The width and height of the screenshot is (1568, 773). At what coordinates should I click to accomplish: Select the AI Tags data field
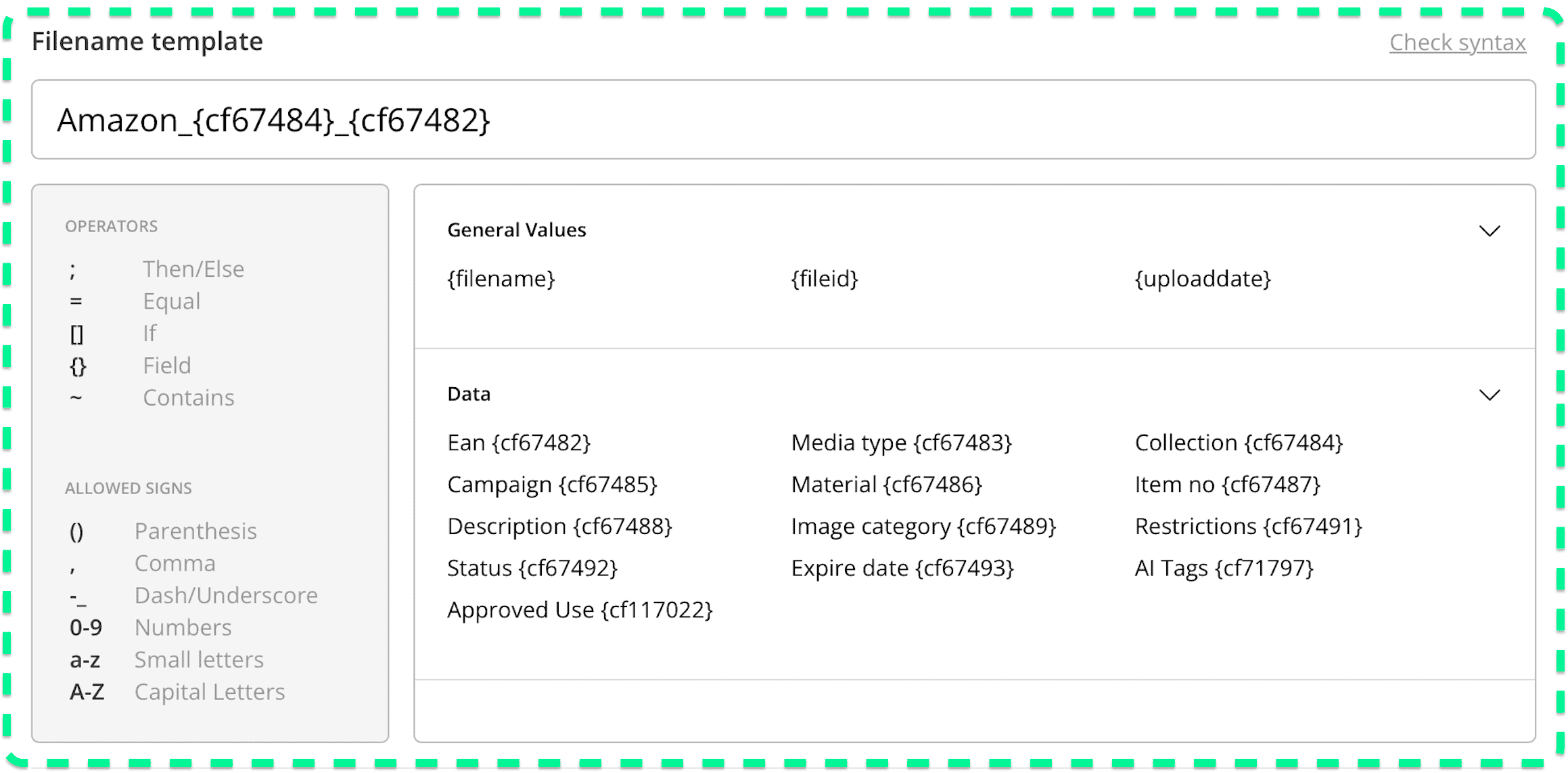[x=1224, y=569]
